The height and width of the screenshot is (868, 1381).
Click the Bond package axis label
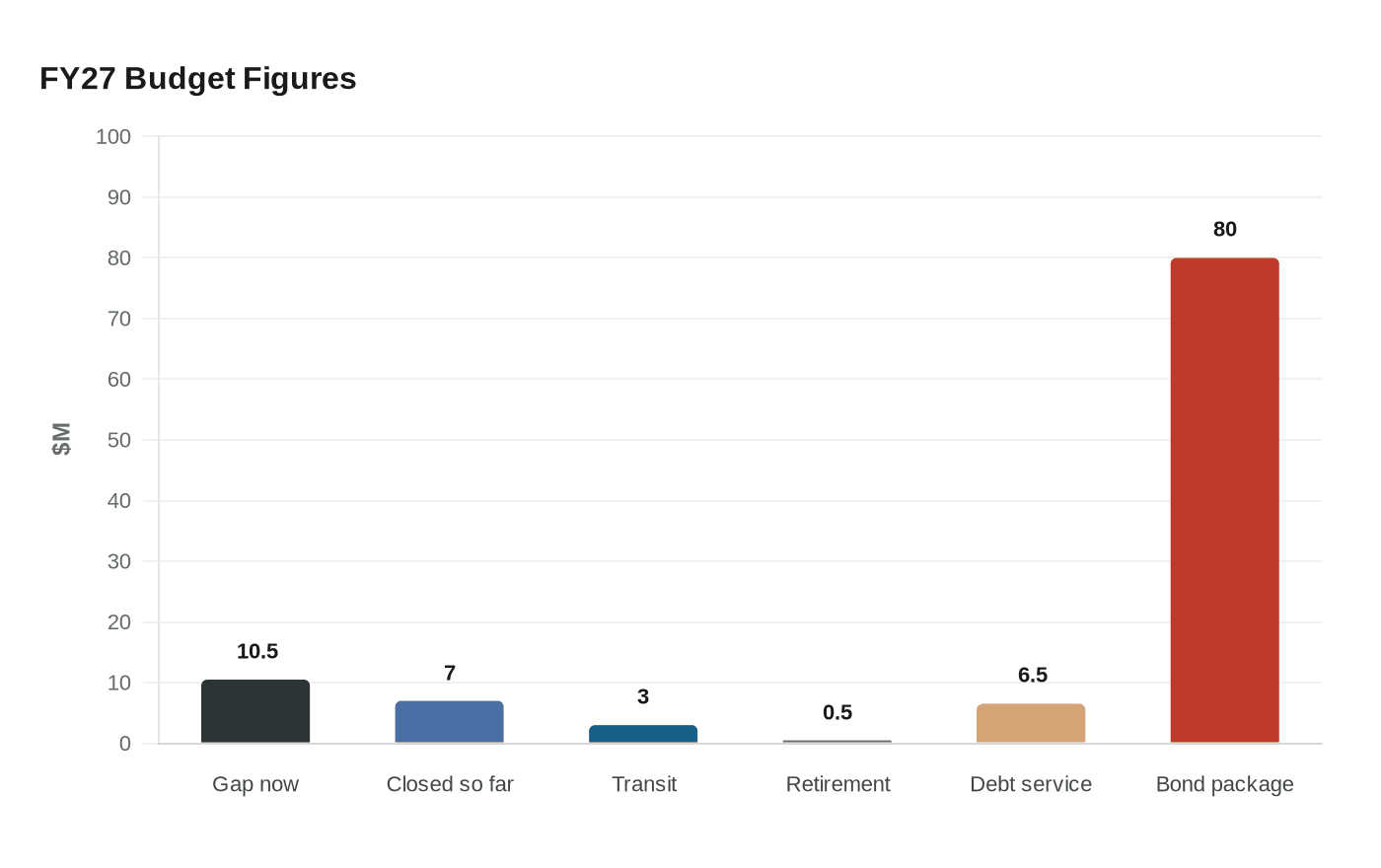click(1224, 784)
